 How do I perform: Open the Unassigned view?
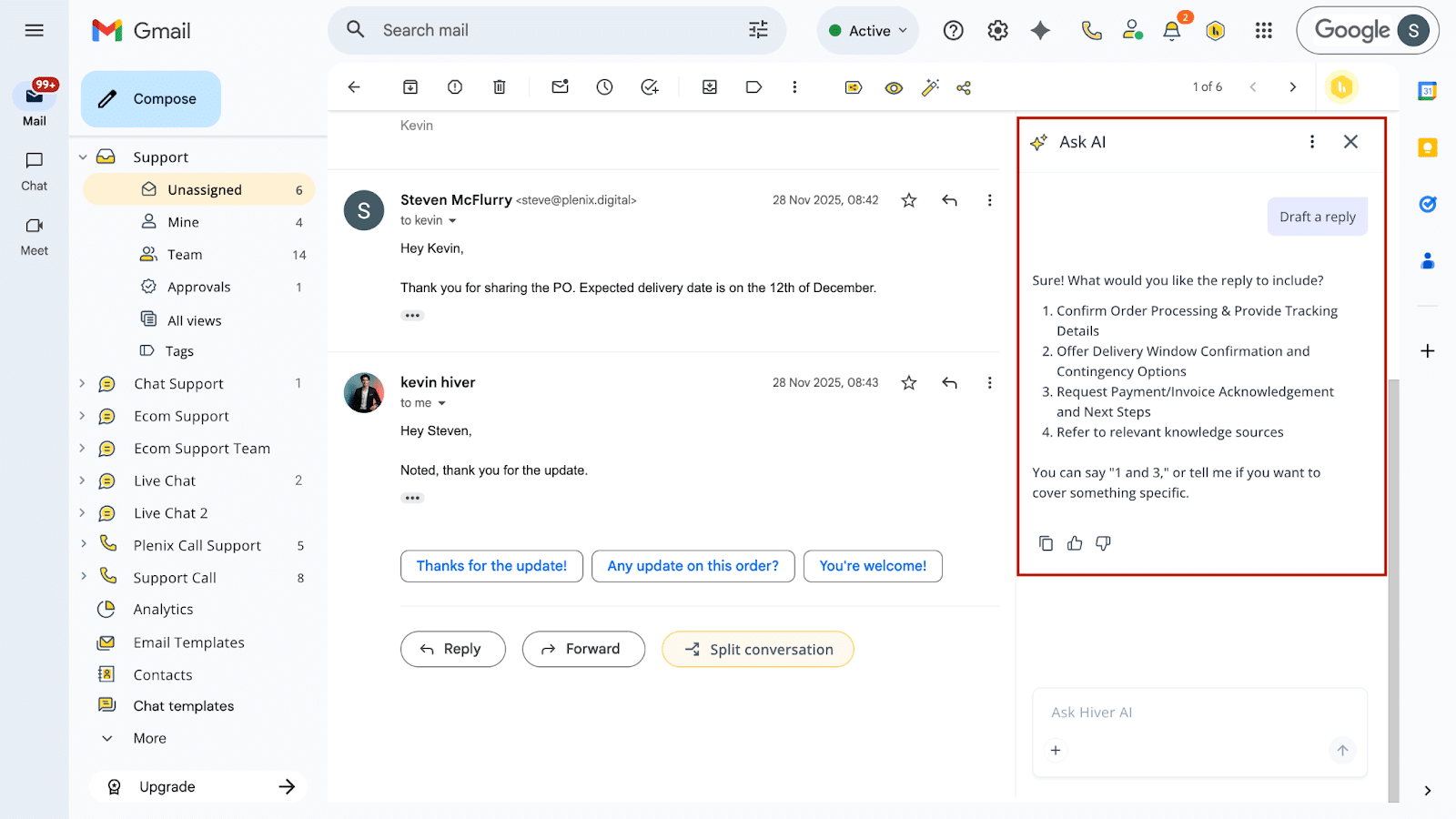198,189
